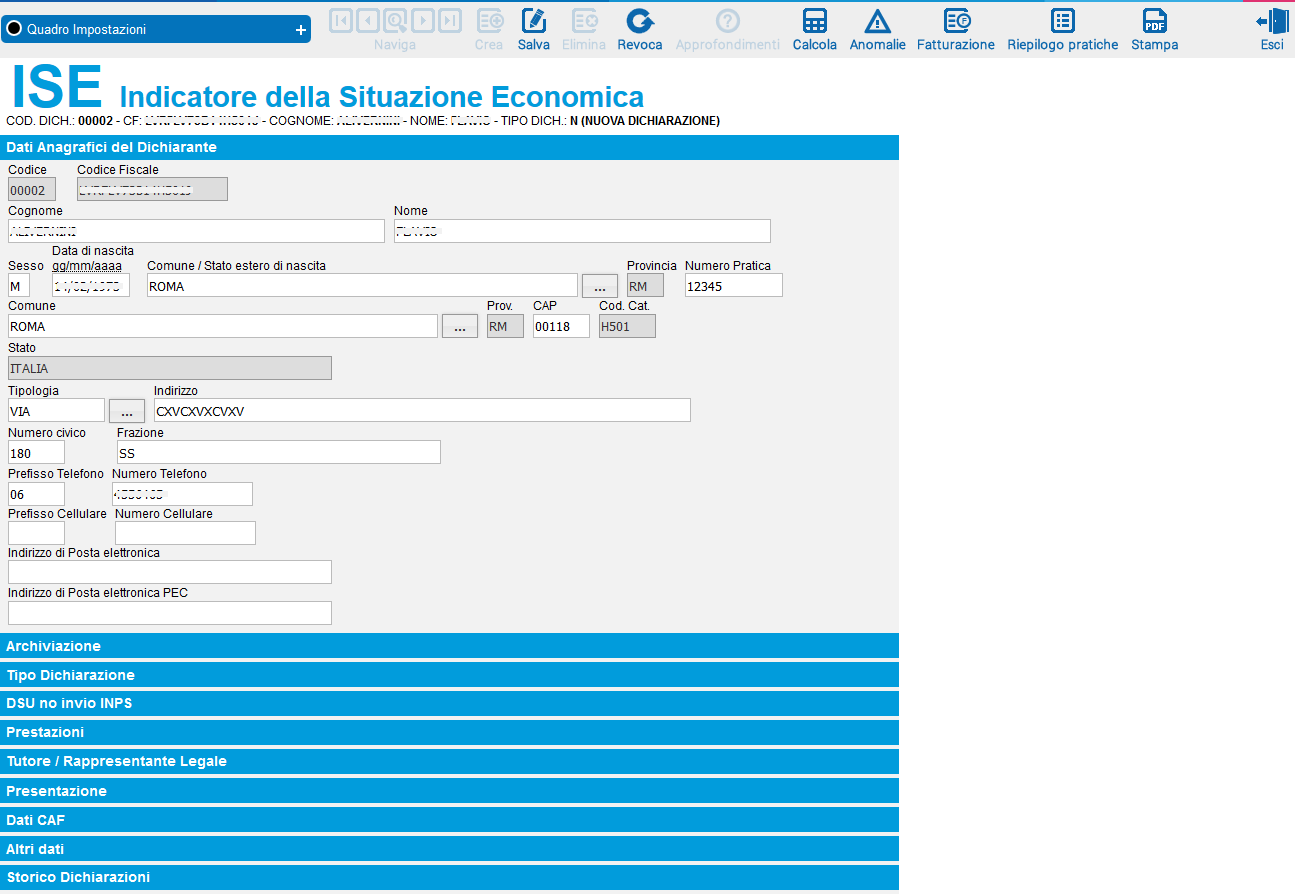Open the Calcola calculator tool
The height and width of the screenshot is (894, 1295).
click(x=815, y=21)
